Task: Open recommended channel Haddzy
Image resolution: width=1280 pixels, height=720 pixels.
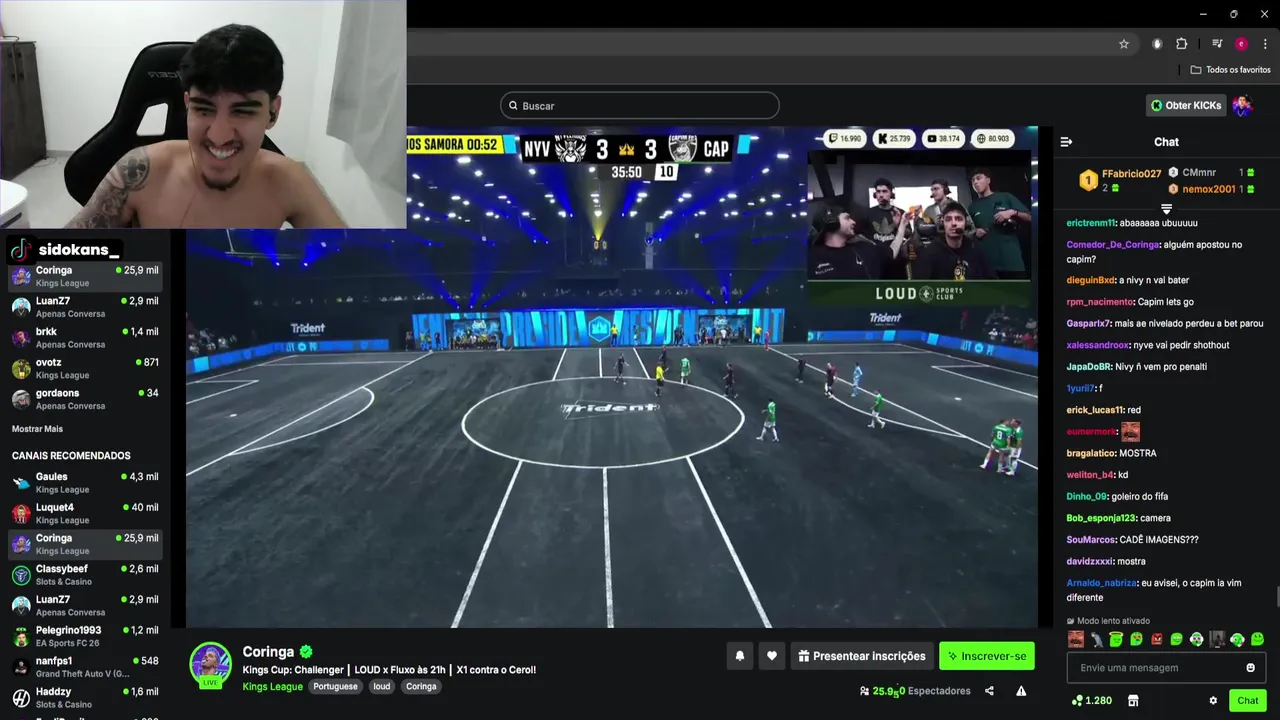Action: click(85, 698)
